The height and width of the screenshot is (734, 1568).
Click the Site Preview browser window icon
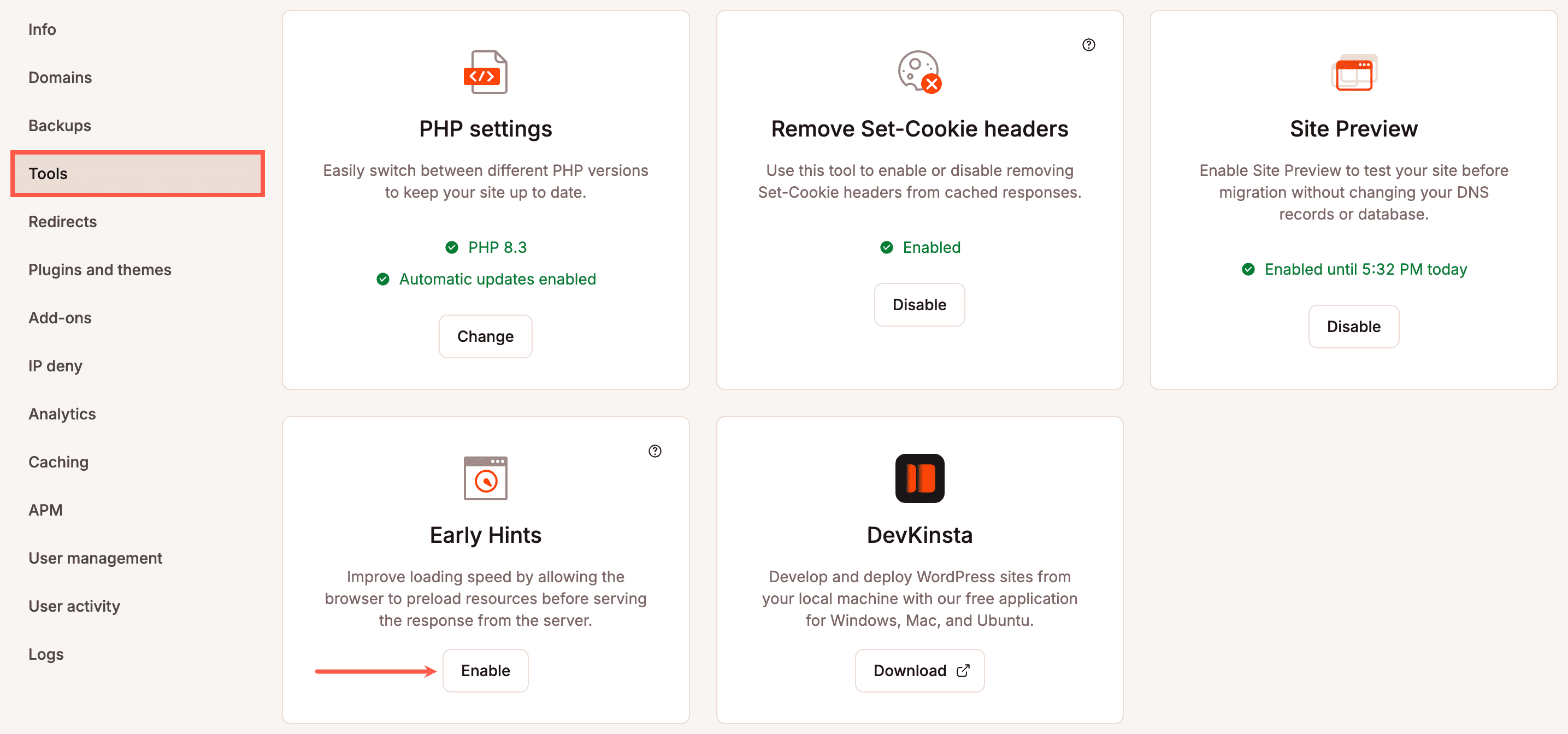1354,73
